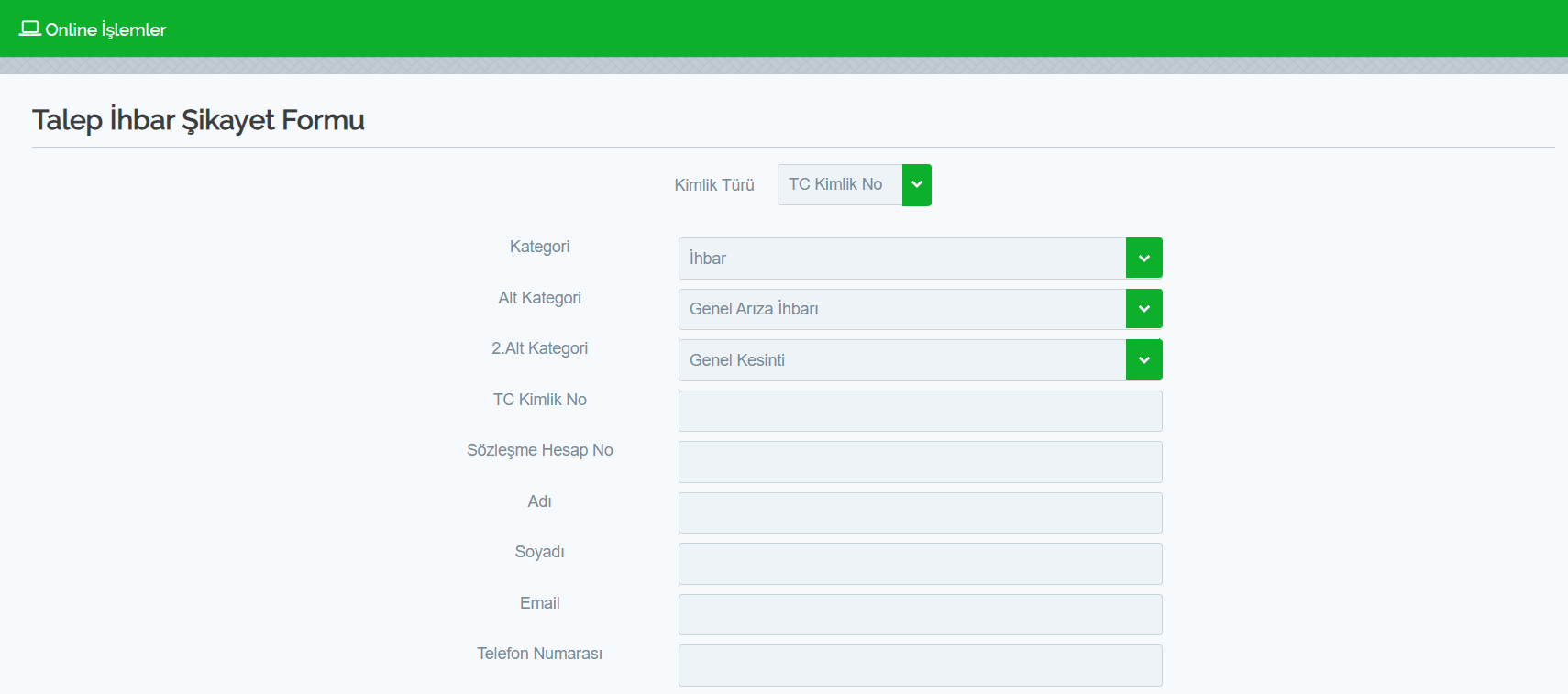Click the Telefon Numarası input box
Screen dimensions: 1568x694
[x=920, y=666]
